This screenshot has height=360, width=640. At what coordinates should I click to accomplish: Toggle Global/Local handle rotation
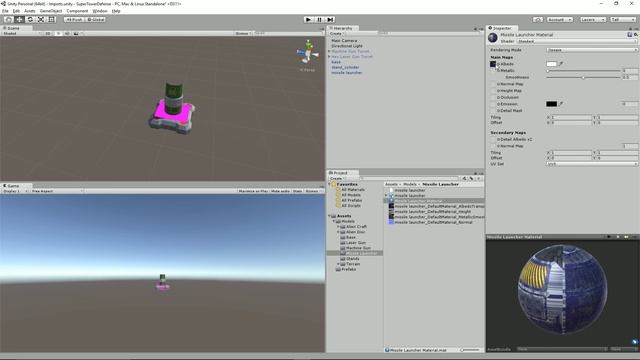pos(96,19)
